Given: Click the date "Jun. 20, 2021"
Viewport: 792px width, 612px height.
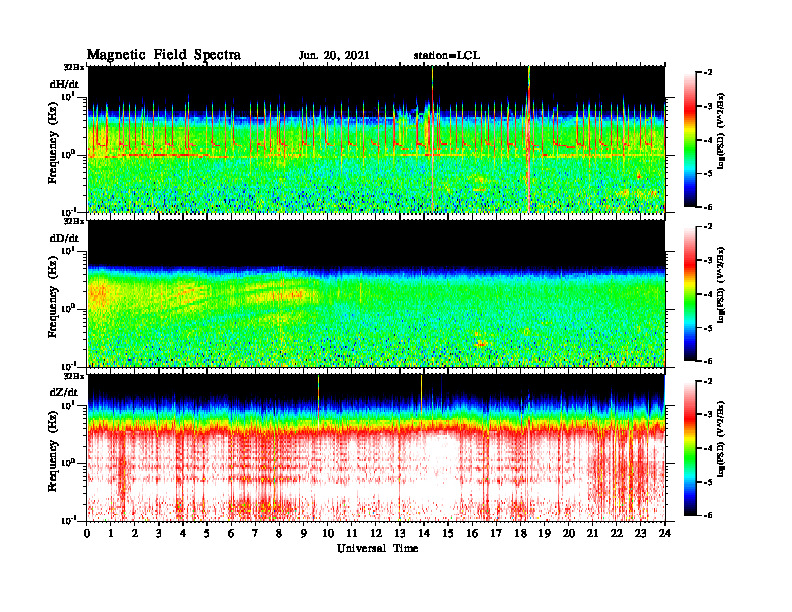Looking at the screenshot, I should tap(334, 56).
